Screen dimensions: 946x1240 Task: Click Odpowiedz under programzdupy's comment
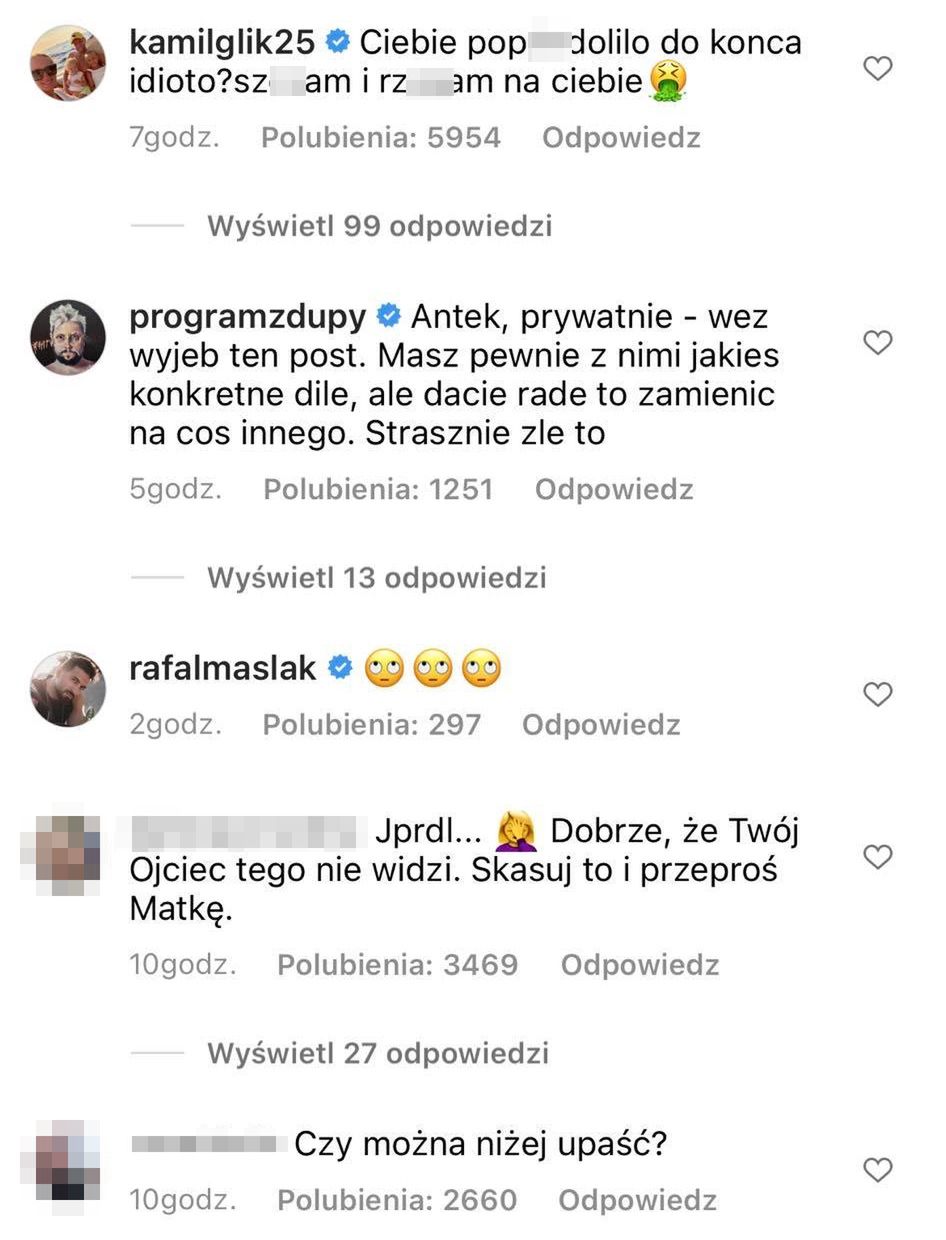(x=614, y=489)
